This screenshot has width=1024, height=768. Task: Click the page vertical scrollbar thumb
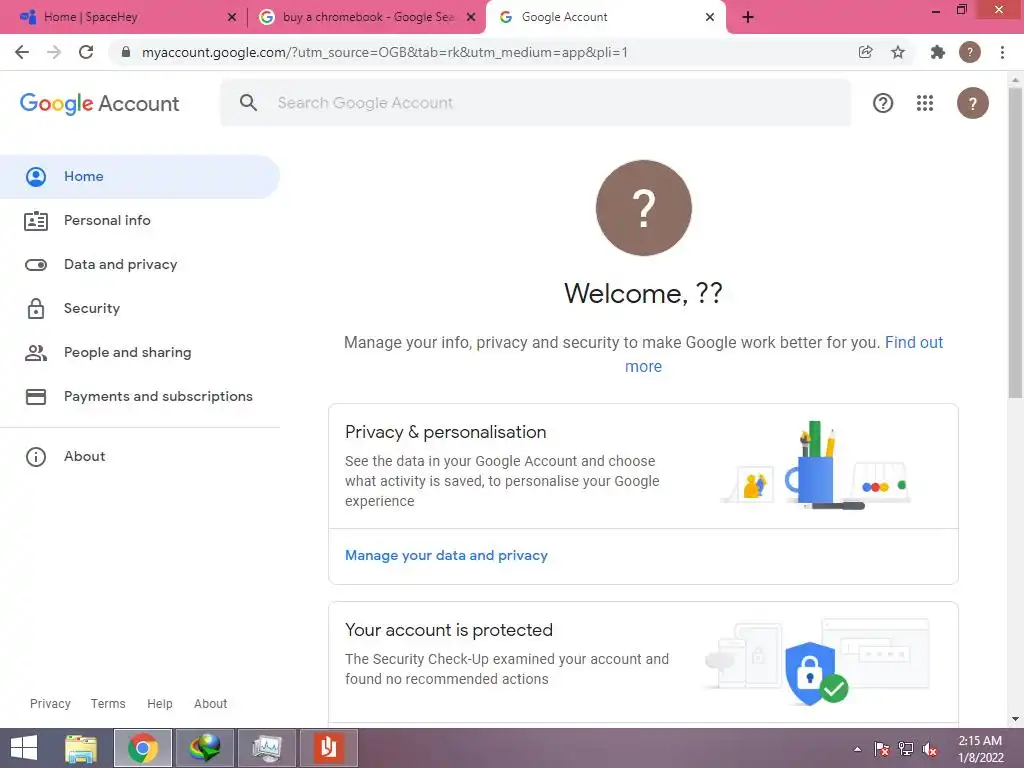point(1015,242)
